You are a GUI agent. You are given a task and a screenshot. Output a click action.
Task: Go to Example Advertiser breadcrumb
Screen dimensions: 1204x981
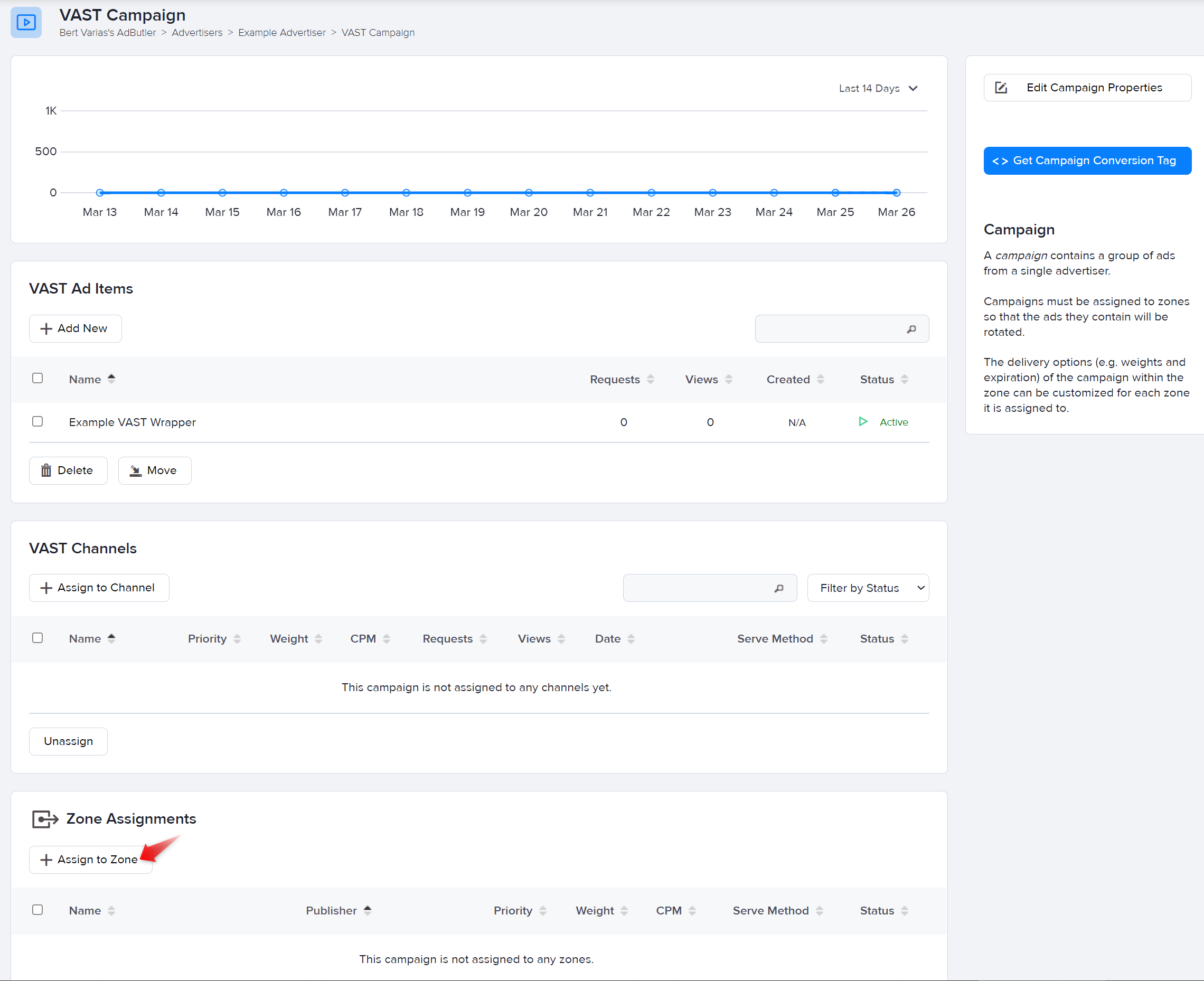point(281,33)
